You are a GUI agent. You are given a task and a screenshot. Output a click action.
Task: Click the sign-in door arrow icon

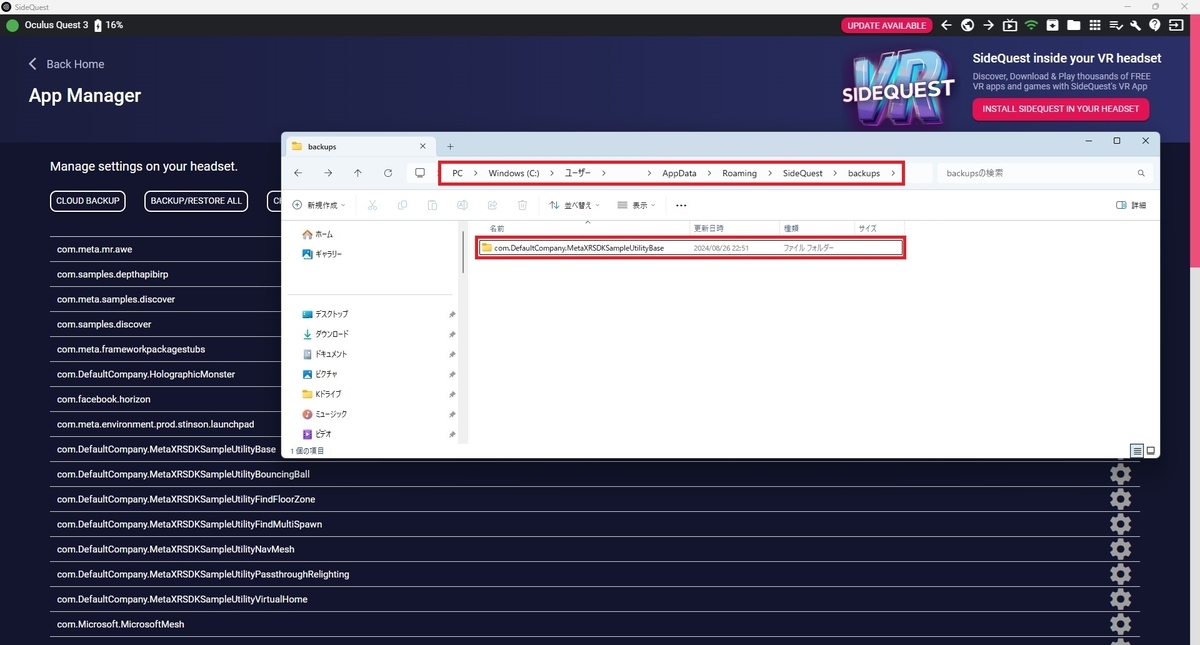[1176, 25]
